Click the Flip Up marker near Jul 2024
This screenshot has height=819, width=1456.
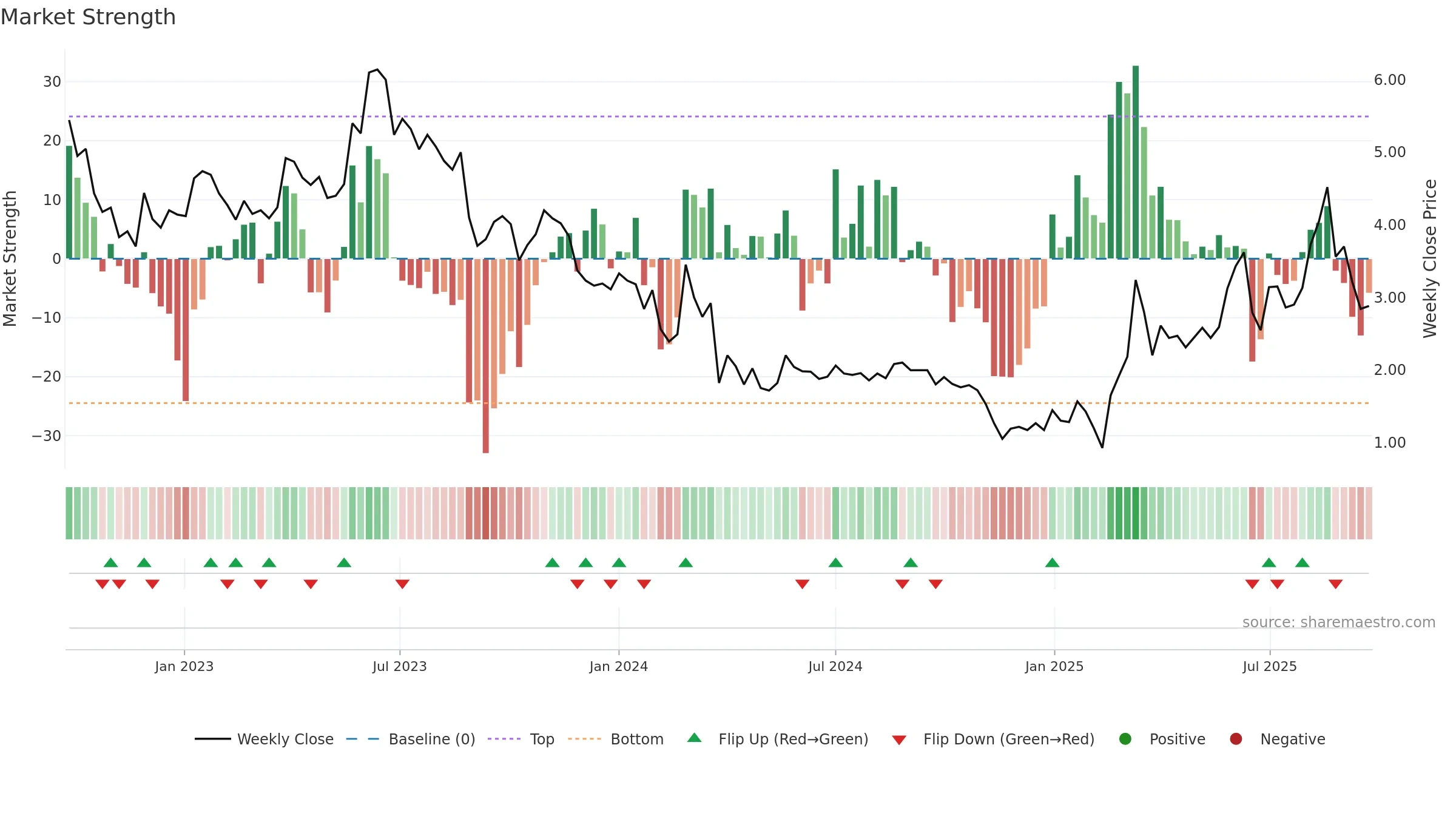(x=835, y=562)
